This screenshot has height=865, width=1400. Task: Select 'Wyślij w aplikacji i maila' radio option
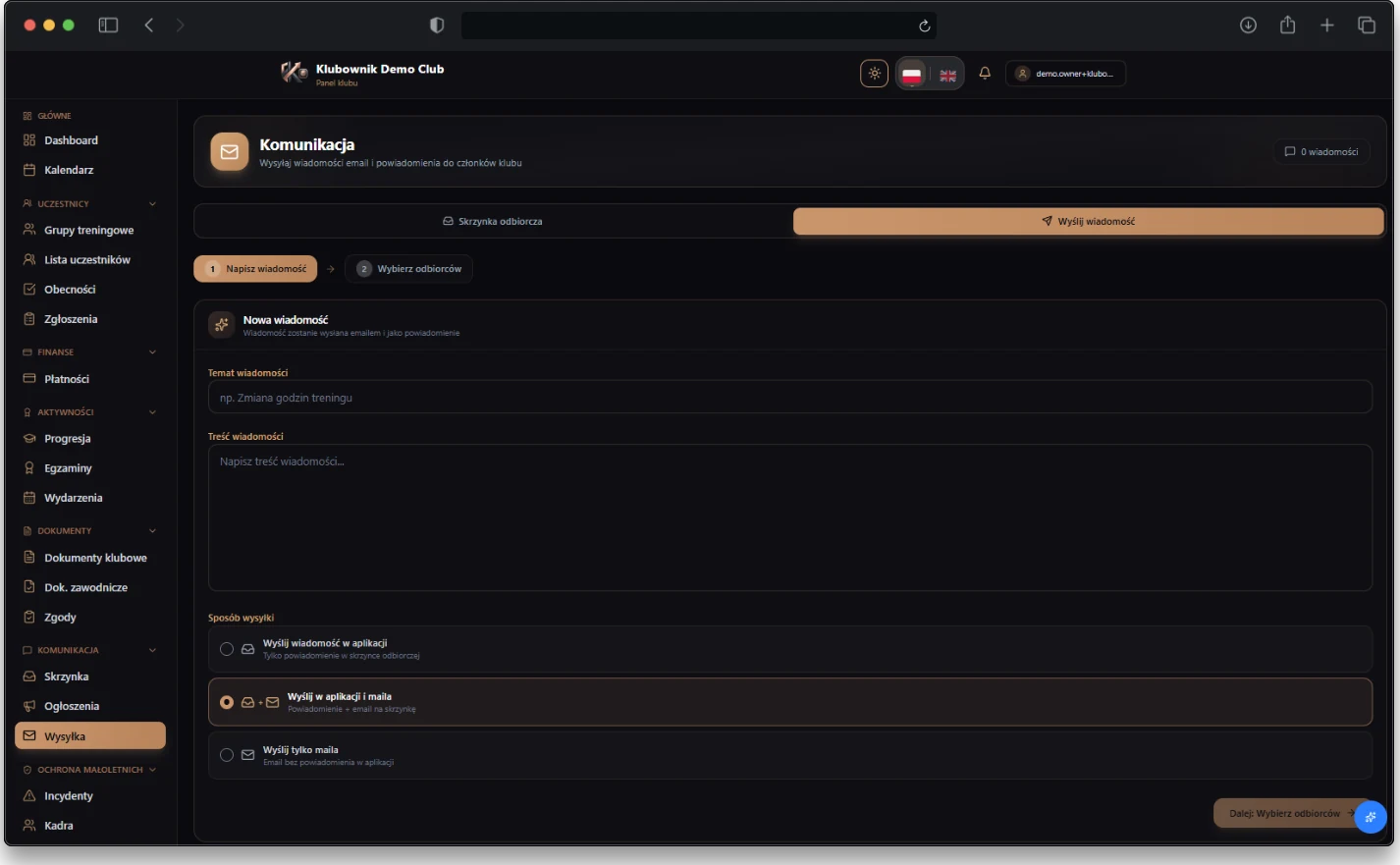227,702
